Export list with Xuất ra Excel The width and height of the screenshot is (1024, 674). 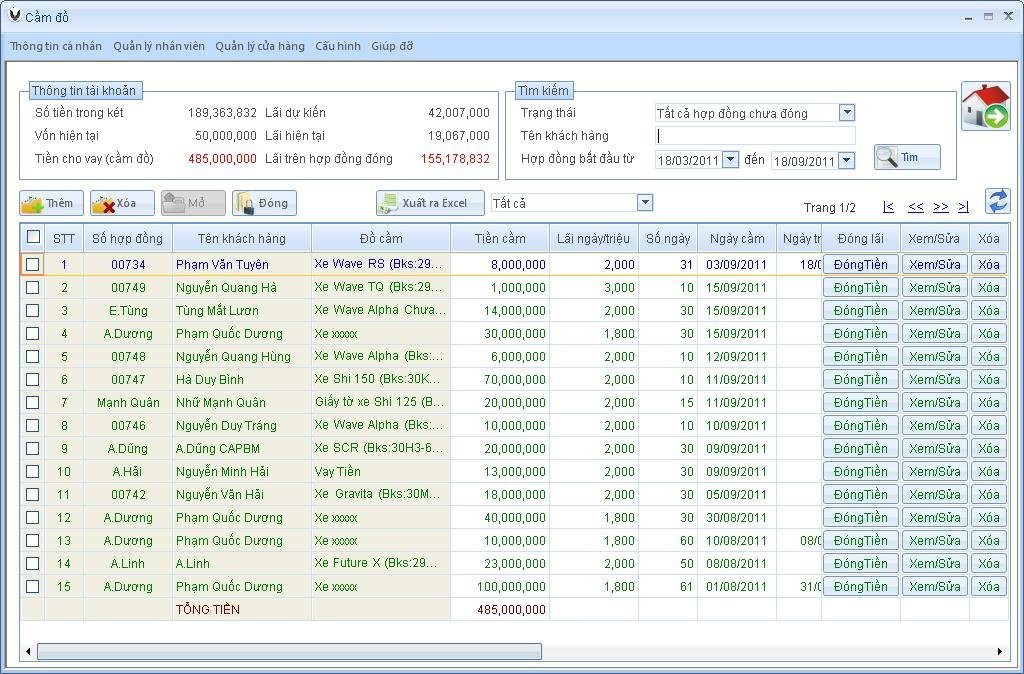[430, 203]
